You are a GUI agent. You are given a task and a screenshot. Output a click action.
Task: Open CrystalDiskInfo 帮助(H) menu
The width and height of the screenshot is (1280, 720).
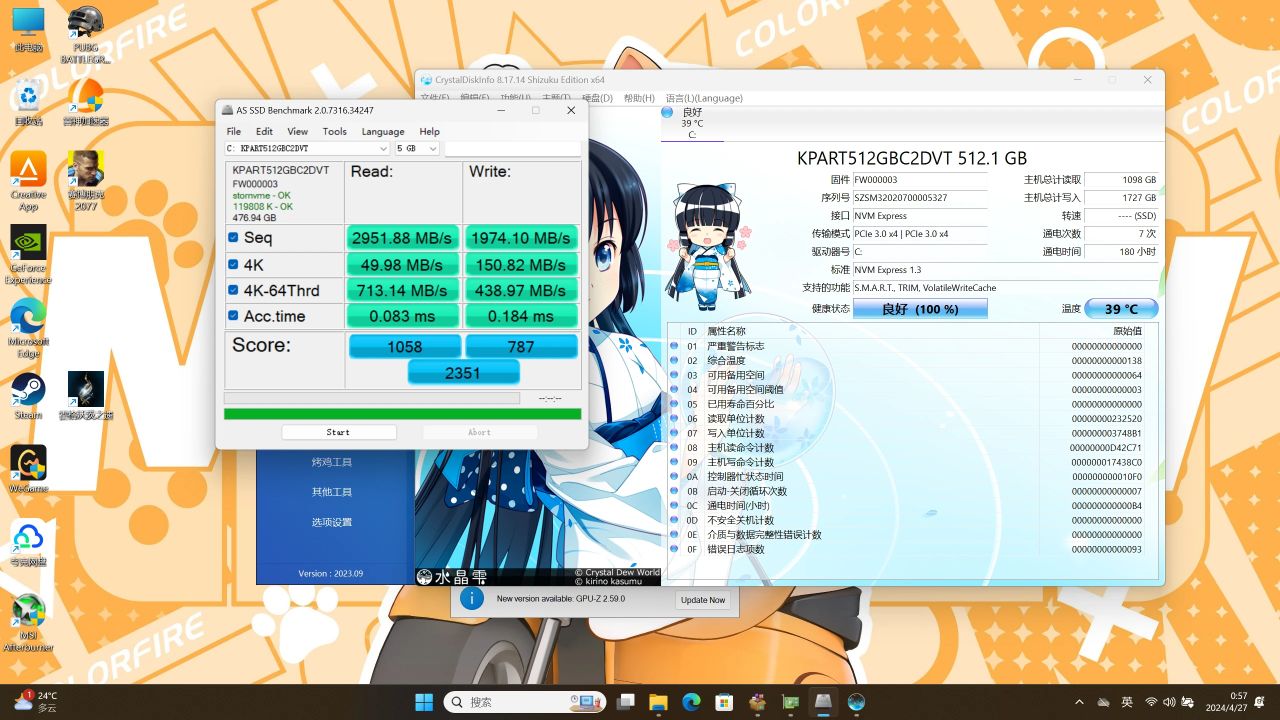click(x=639, y=98)
